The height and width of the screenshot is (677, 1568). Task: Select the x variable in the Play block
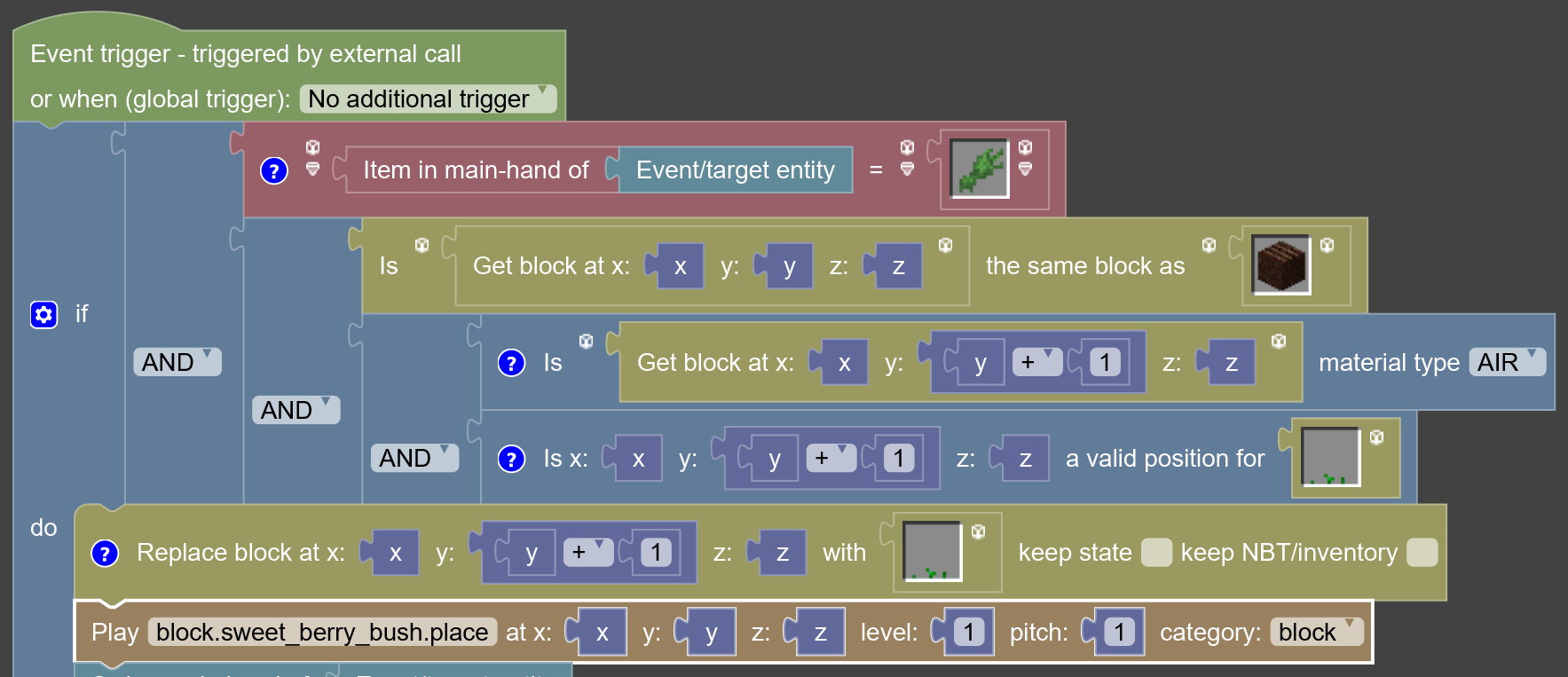tap(602, 632)
